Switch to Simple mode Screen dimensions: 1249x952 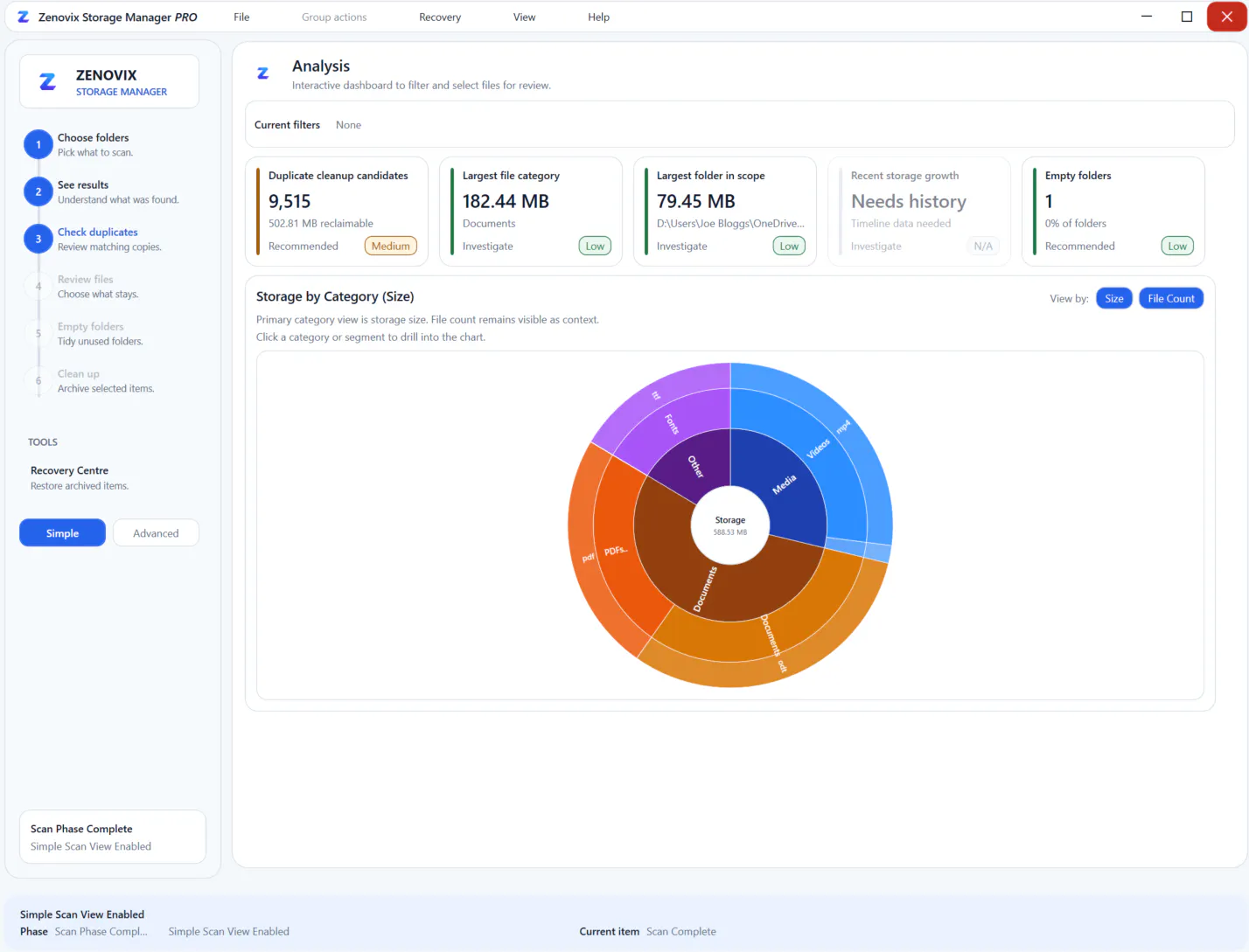pyautogui.click(x=62, y=533)
